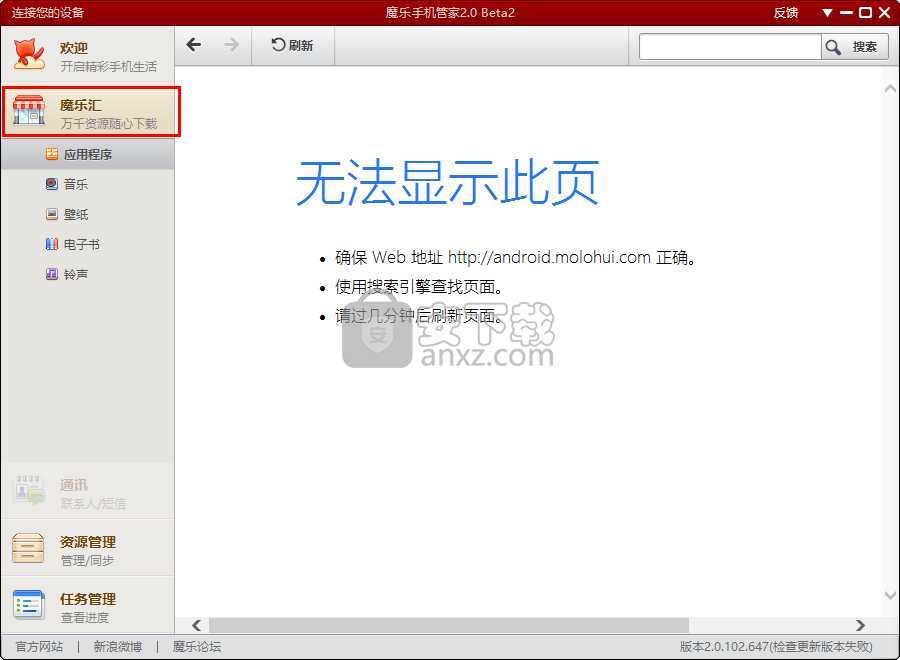Click the 魔乐汇 shop storefront icon
900x660 pixels.
pyautogui.click(x=29, y=110)
